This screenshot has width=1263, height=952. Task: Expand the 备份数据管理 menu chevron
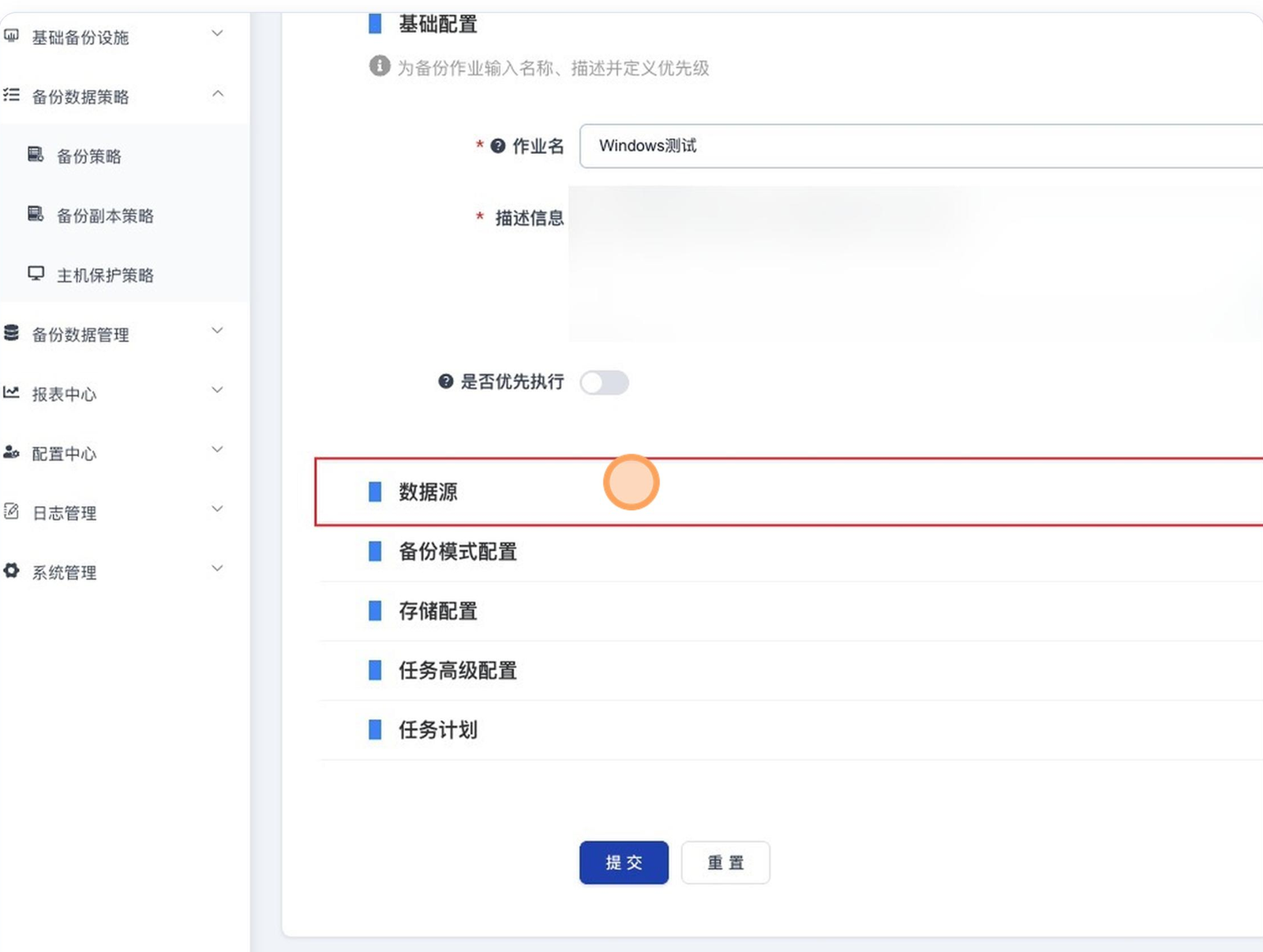point(218,331)
